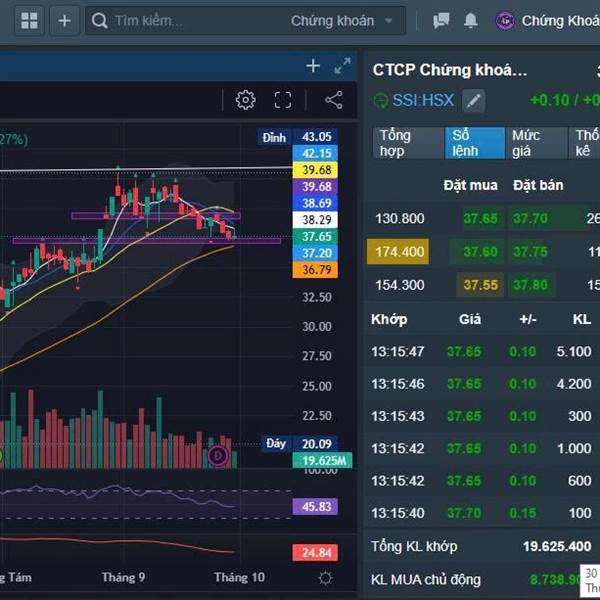Focus the Tìm kiếm search field
This screenshot has height=600, width=600.
190,20
